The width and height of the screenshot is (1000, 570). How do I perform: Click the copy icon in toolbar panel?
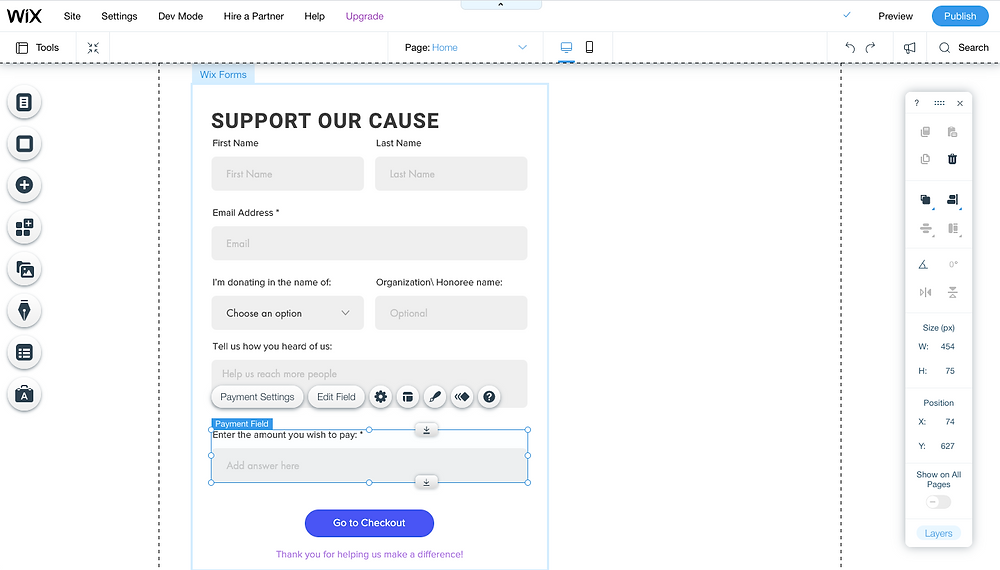[x=925, y=132]
